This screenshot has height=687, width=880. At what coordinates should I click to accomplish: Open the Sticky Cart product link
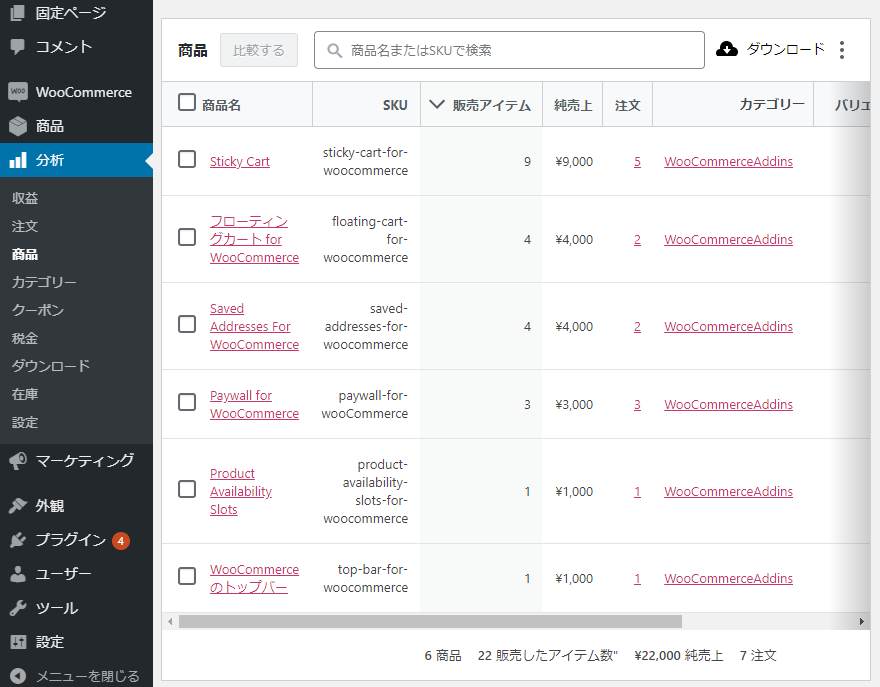pyautogui.click(x=240, y=162)
